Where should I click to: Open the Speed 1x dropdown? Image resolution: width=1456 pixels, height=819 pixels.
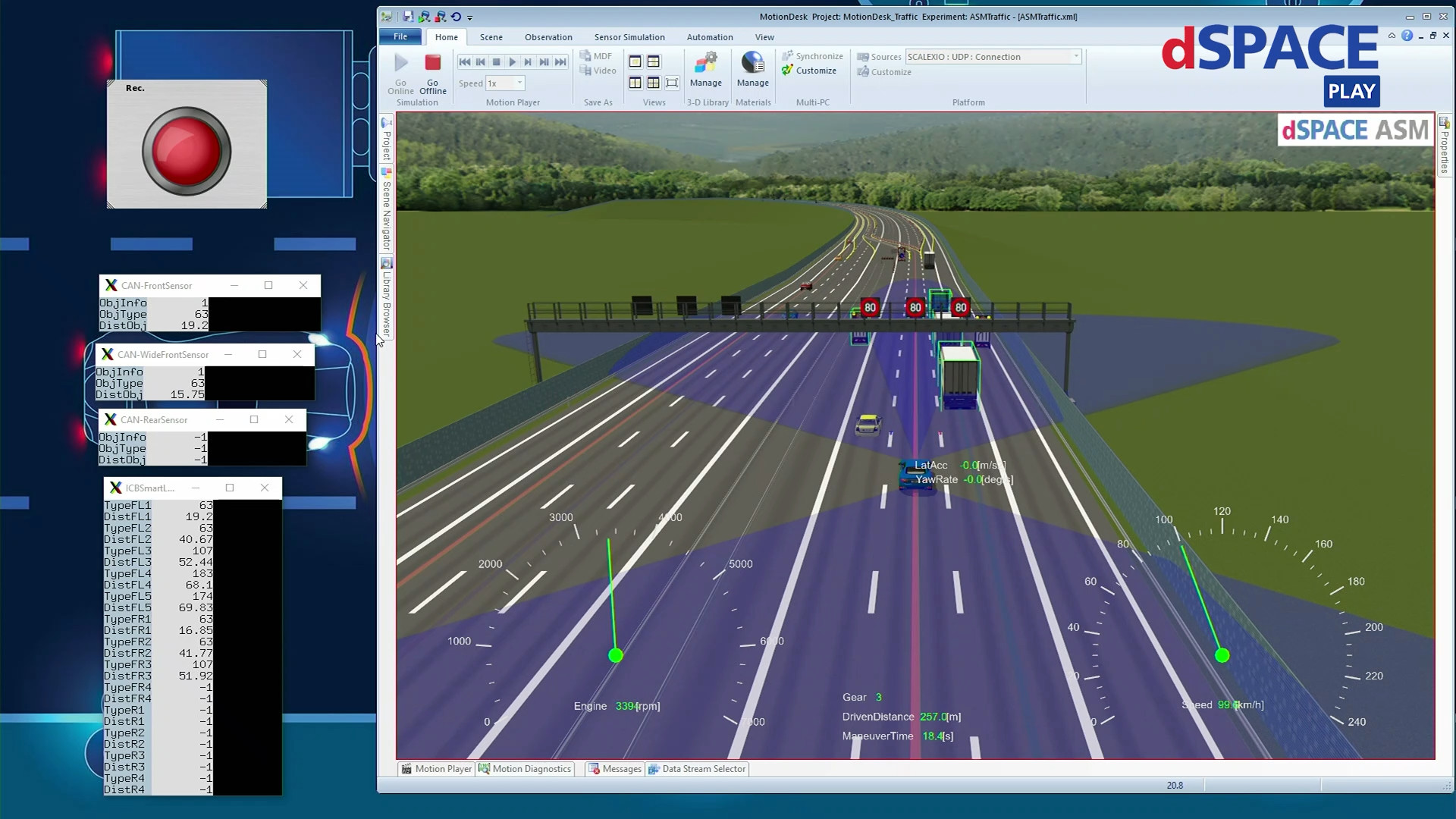[x=519, y=83]
